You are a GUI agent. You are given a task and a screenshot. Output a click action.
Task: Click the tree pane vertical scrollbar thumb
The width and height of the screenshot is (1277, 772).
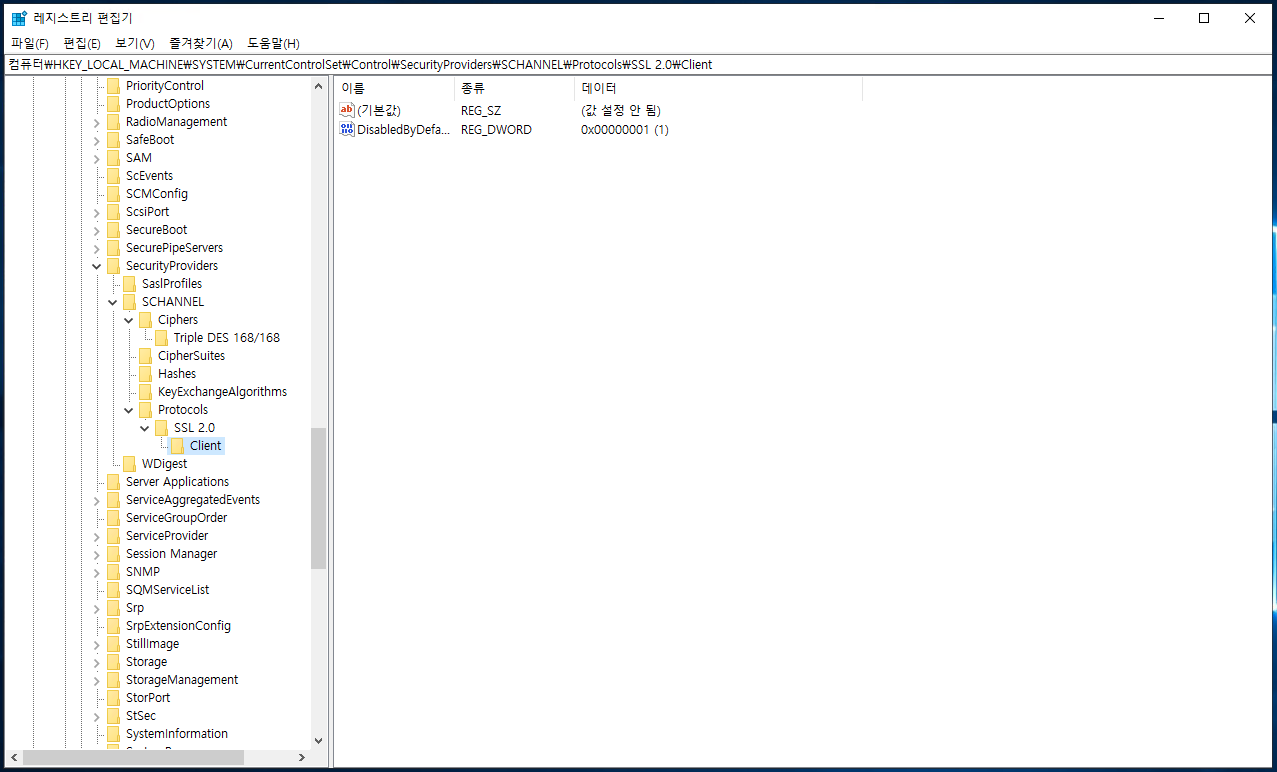tap(318, 498)
